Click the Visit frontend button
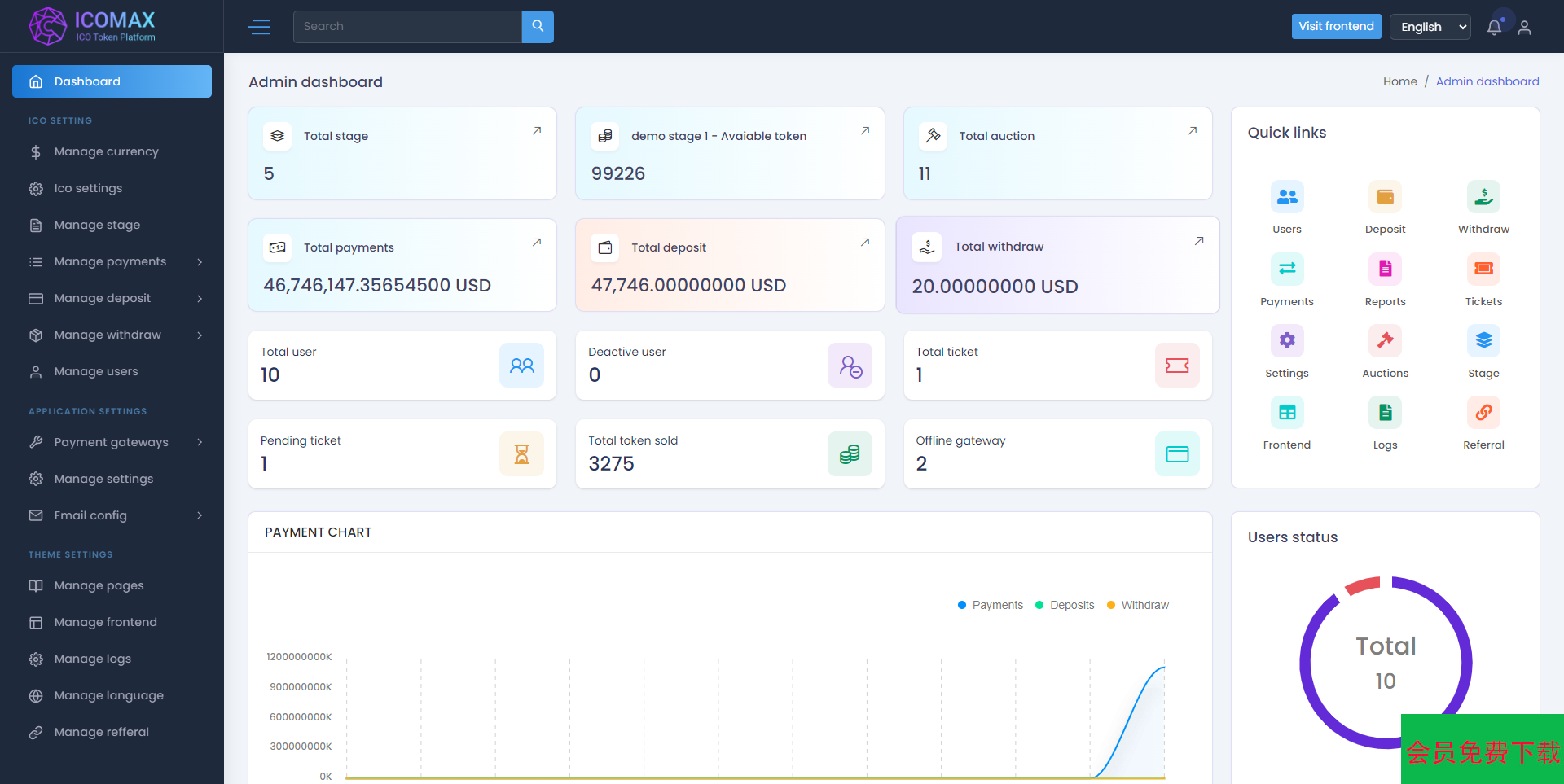Image resolution: width=1564 pixels, height=784 pixels. click(1336, 26)
